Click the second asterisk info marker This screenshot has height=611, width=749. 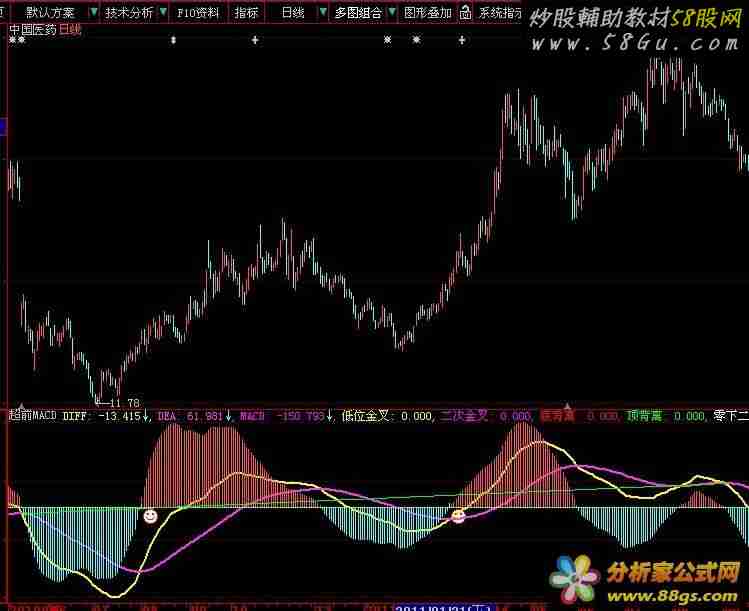pyautogui.click(x=417, y=40)
